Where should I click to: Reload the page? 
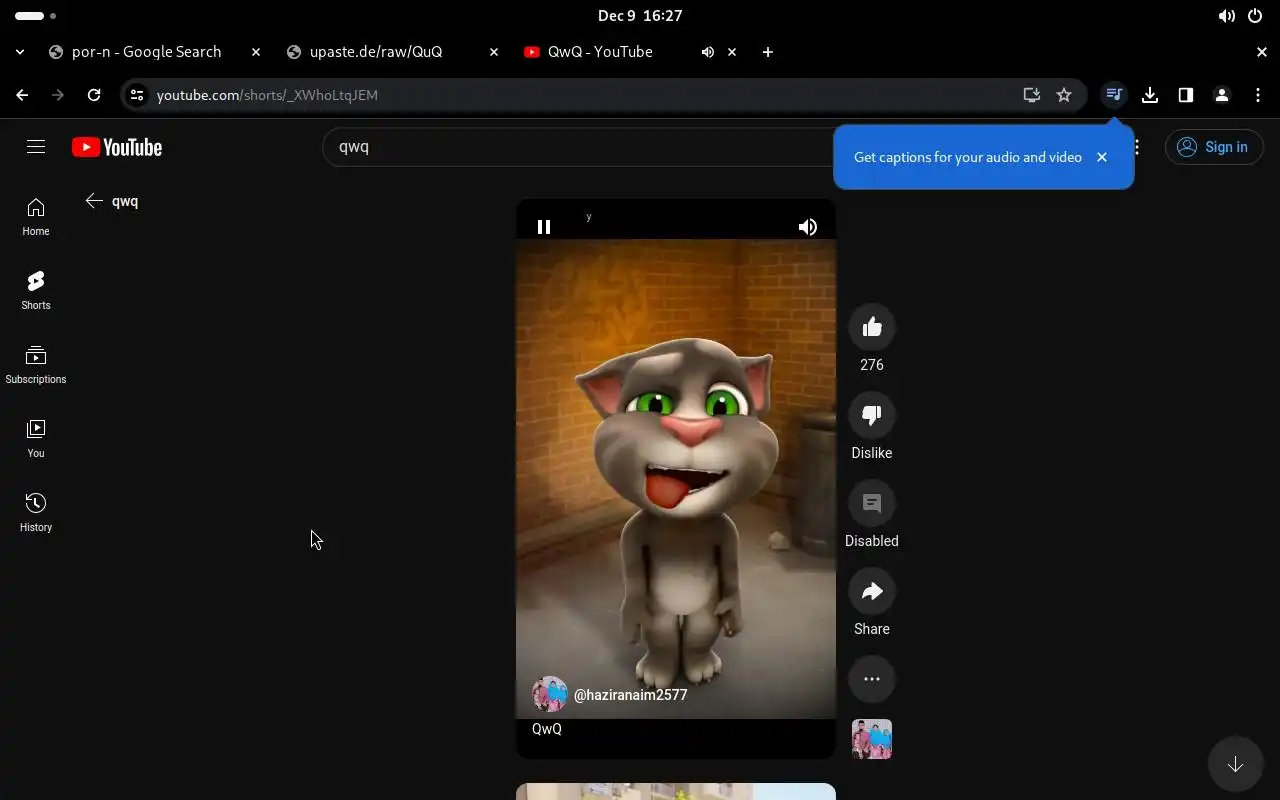tap(94, 95)
